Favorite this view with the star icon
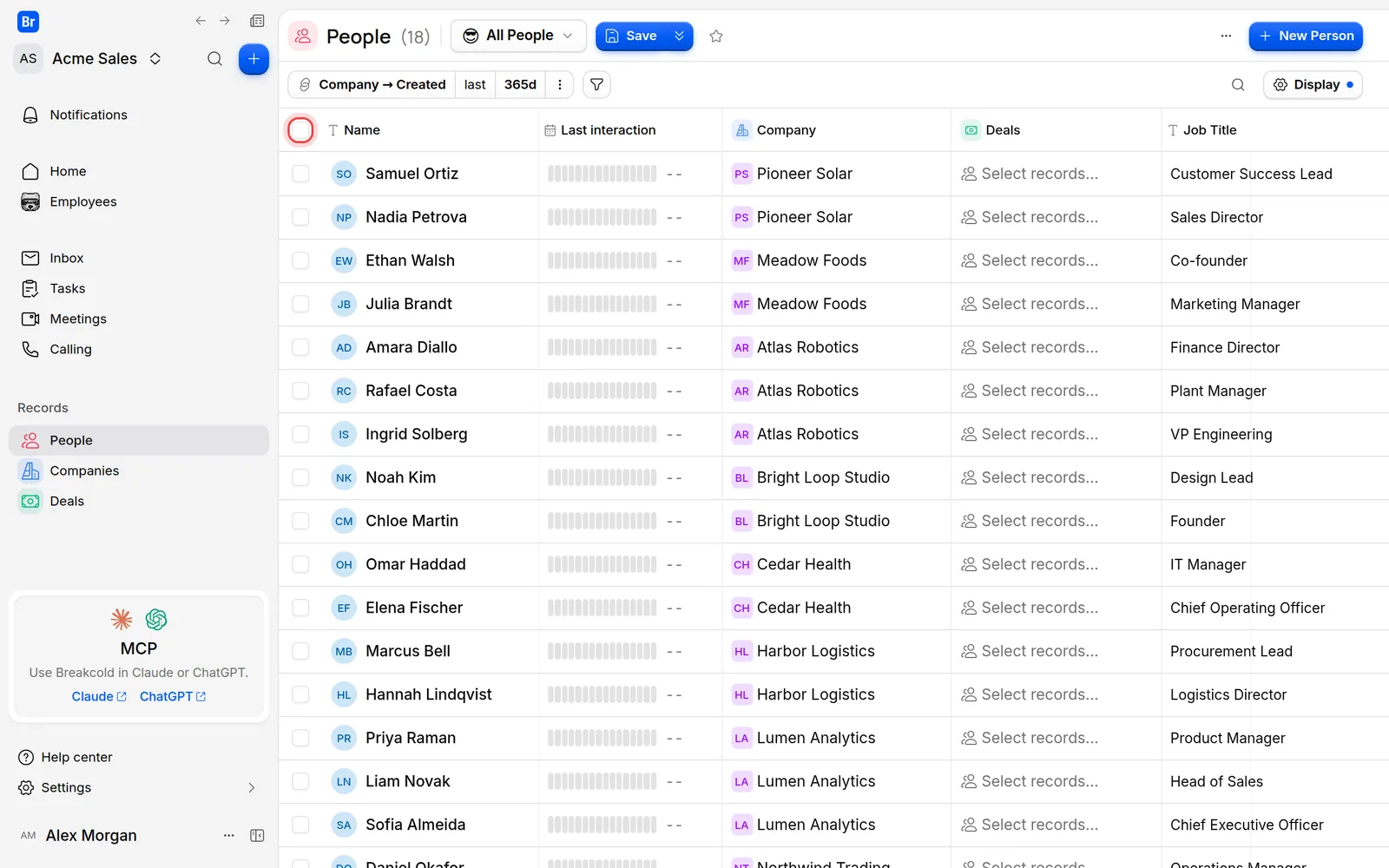Image resolution: width=1389 pixels, height=868 pixels. coord(716,36)
